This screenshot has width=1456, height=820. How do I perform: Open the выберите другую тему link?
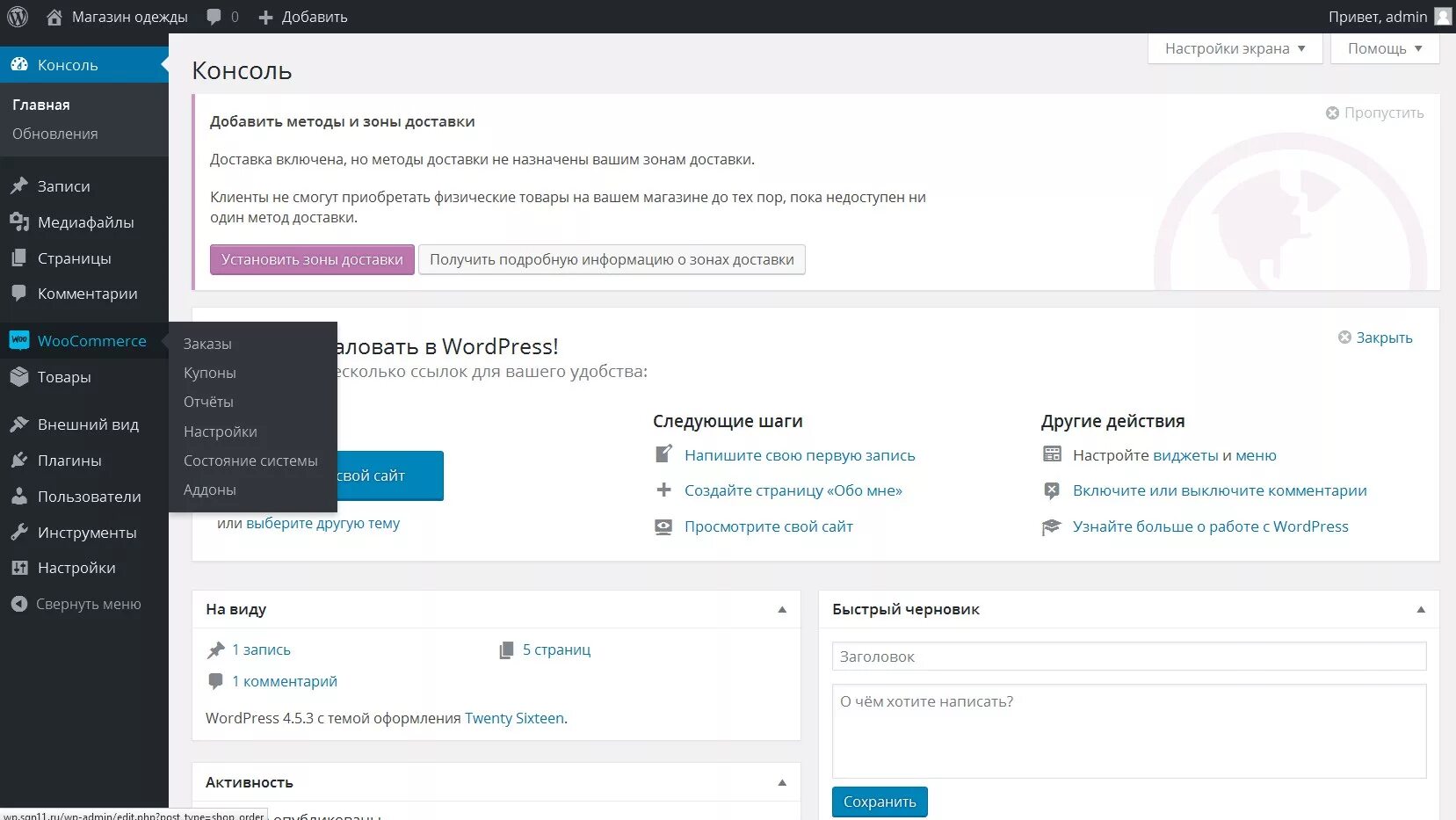(322, 523)
